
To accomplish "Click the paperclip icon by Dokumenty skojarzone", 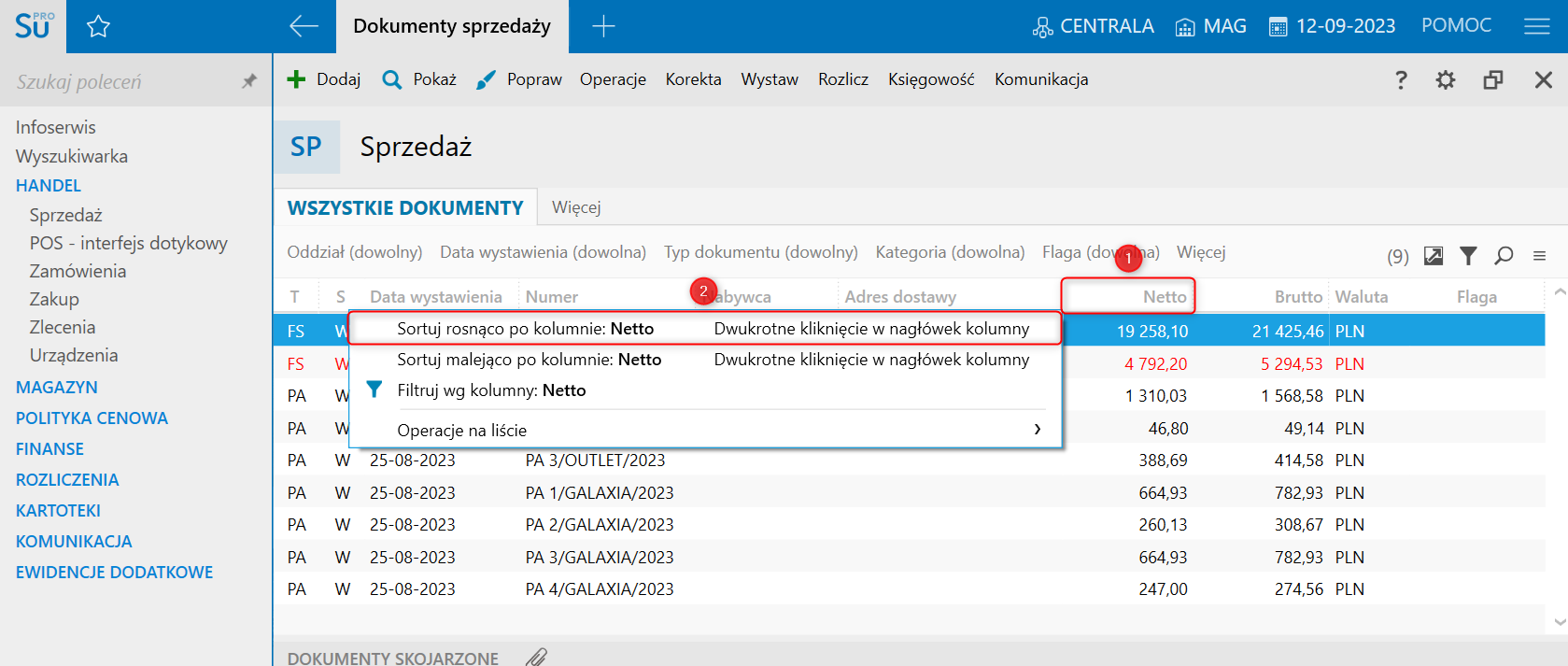I will pos(536,657).
